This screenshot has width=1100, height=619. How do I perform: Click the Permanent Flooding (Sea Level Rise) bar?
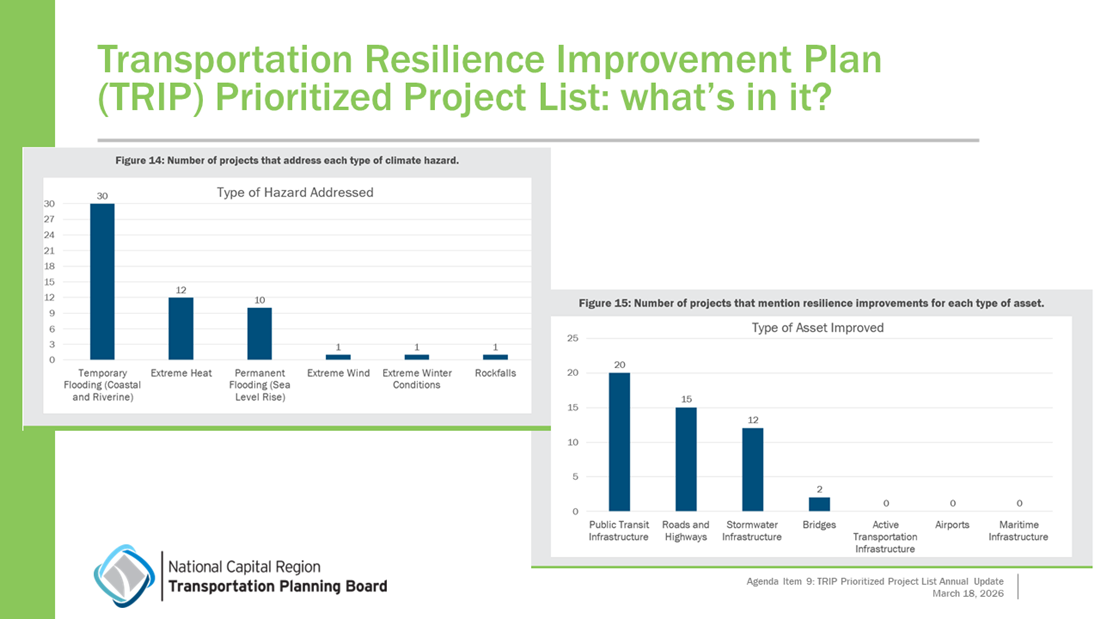click(259, 334)
